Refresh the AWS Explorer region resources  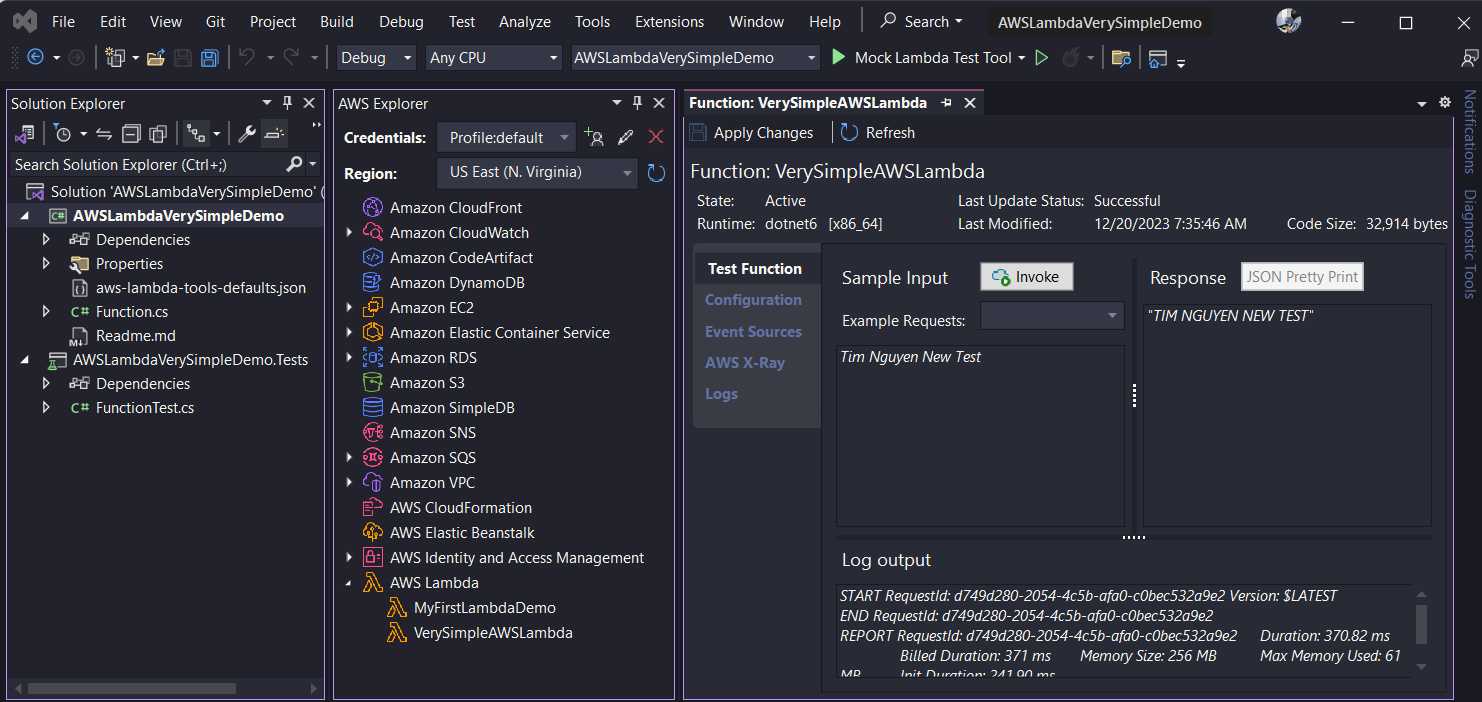tap(656, 173)
